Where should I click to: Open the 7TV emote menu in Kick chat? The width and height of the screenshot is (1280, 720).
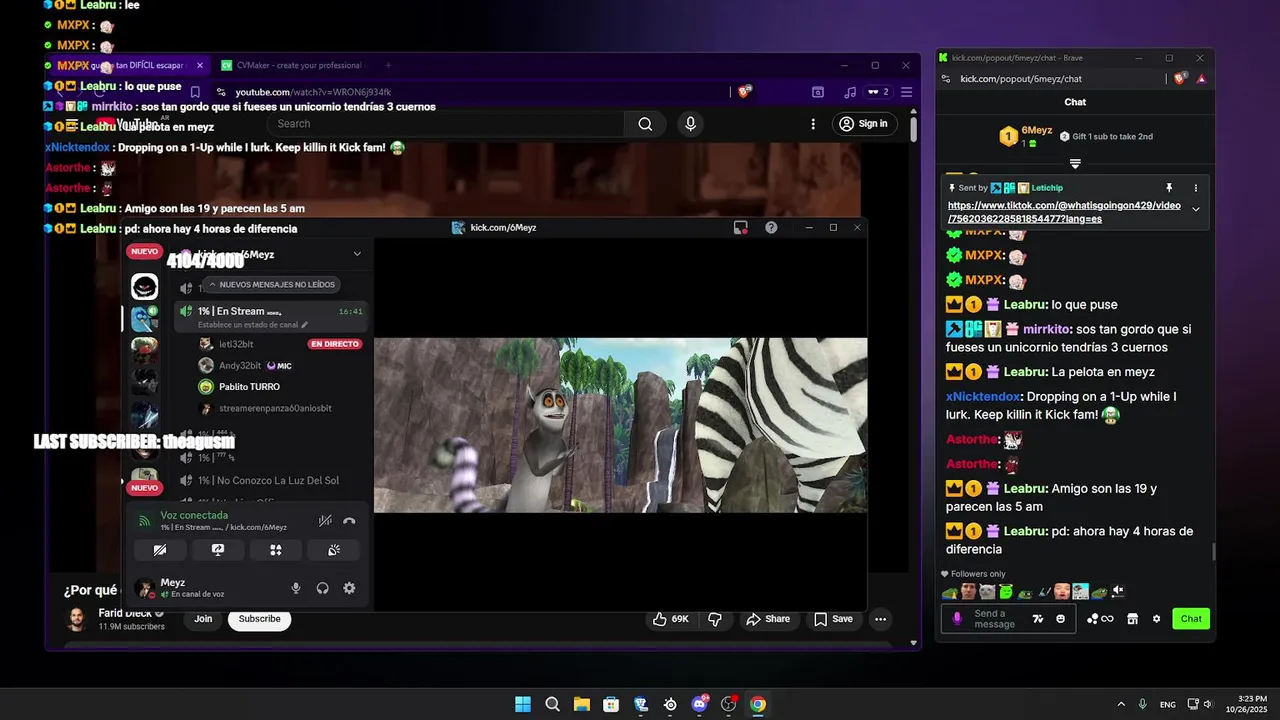click(x=1038, y=619)
